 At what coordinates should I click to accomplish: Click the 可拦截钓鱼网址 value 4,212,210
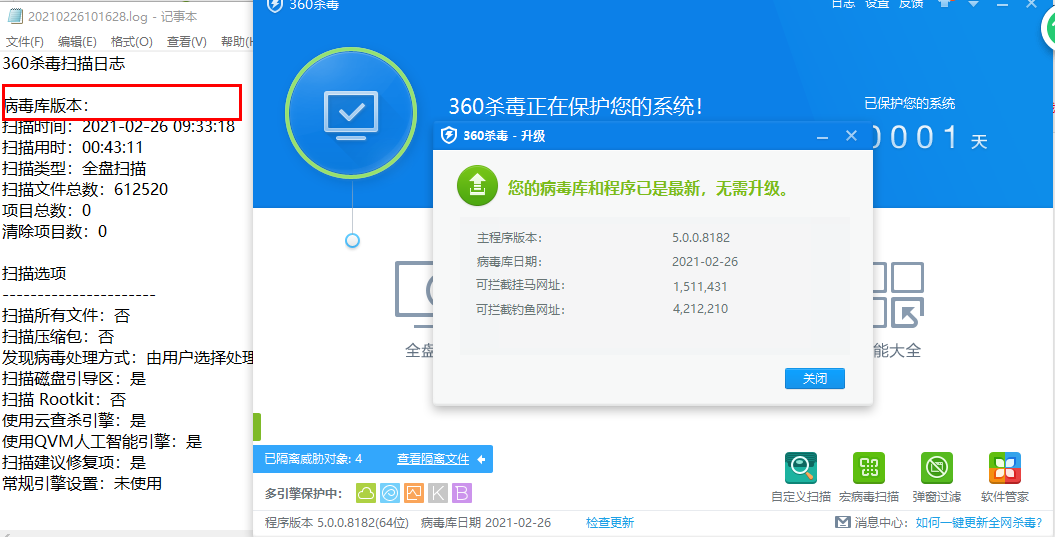click(700, 310)
